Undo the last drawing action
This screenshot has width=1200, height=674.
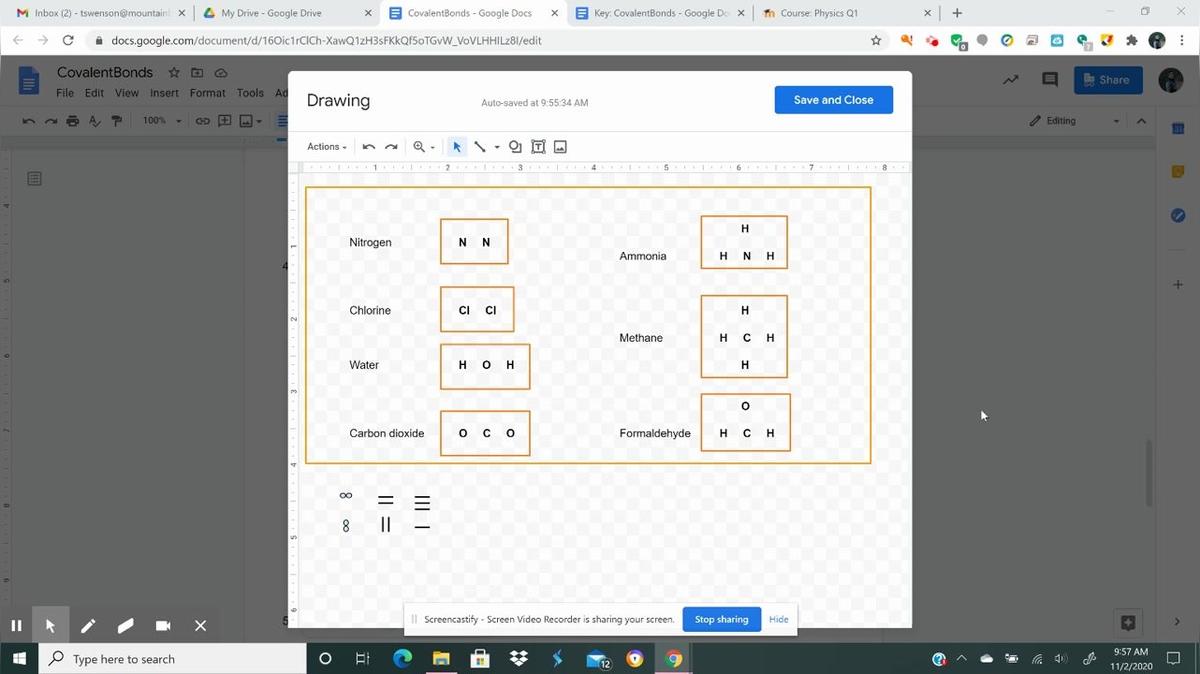(x=369, y=147)
